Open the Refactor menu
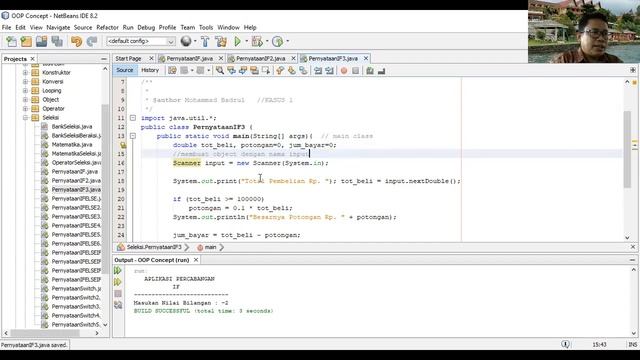Screen dimensions: 640x360 107,27
